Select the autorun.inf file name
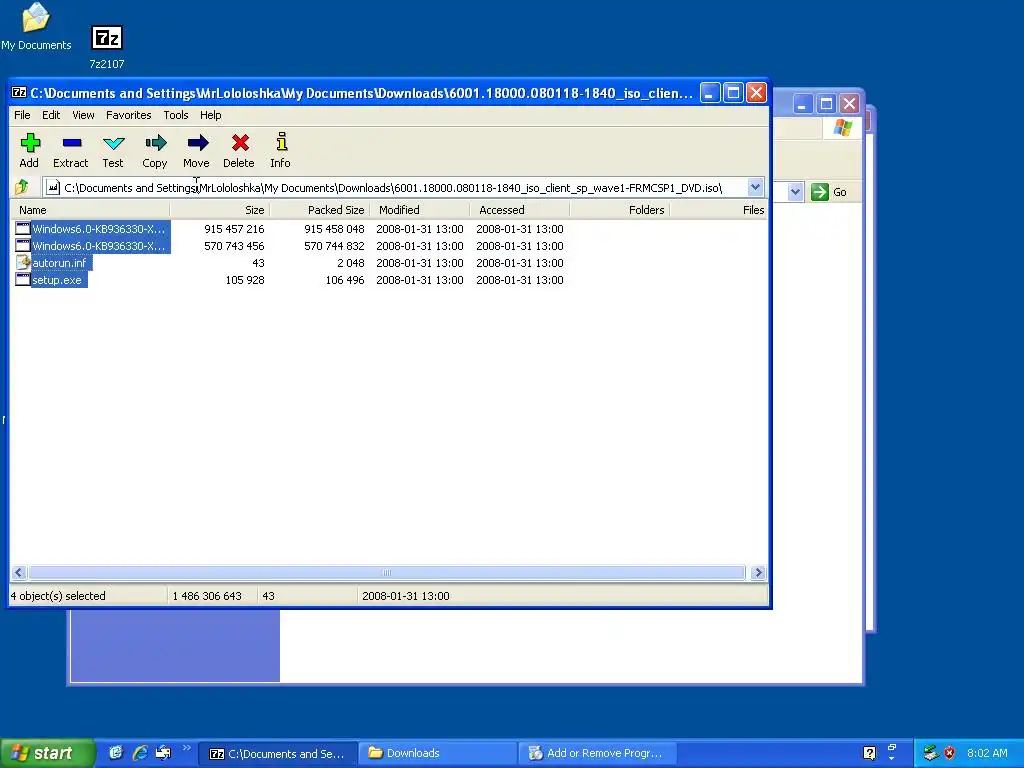The image size is (1024, 768). (x=59, y=263)
